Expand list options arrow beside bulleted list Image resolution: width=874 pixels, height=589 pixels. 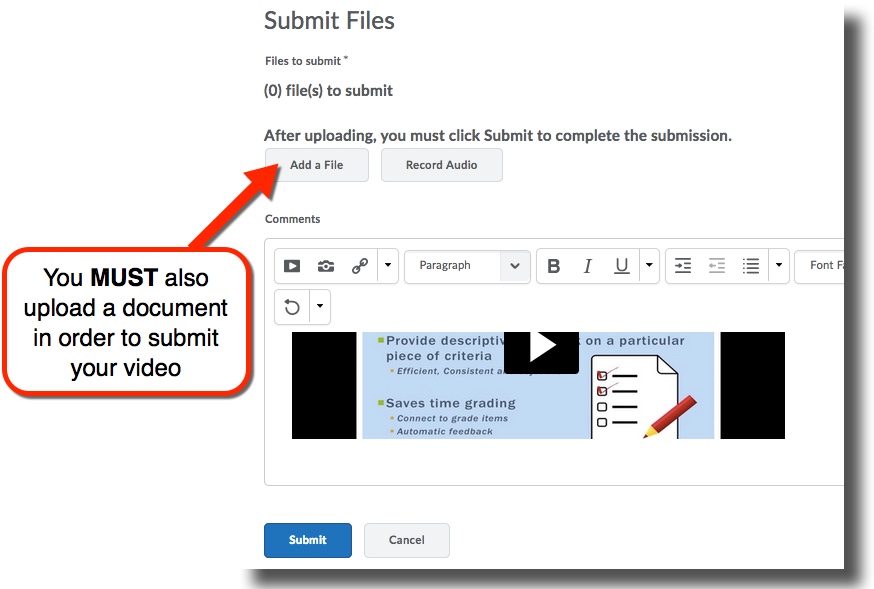click(x=779, y=266)
